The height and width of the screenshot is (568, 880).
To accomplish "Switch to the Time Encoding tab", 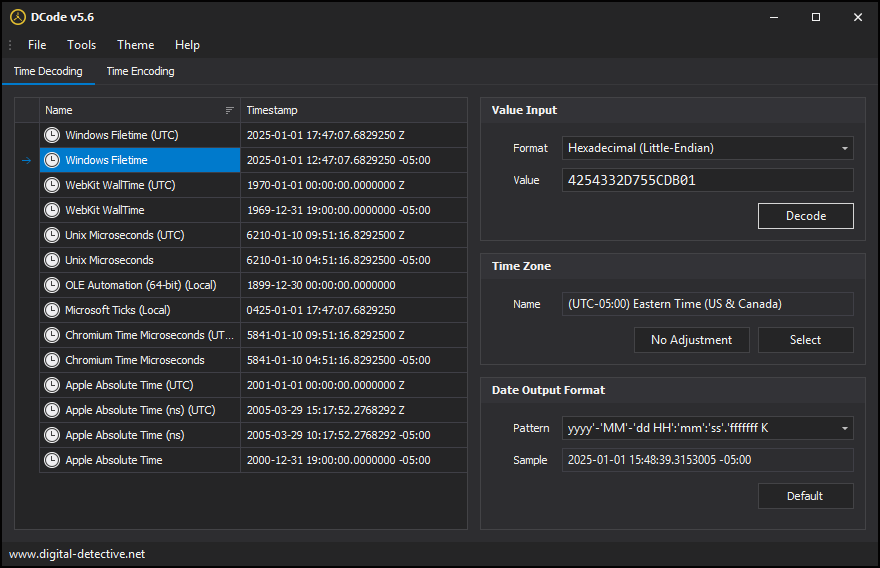I will 140,71.
